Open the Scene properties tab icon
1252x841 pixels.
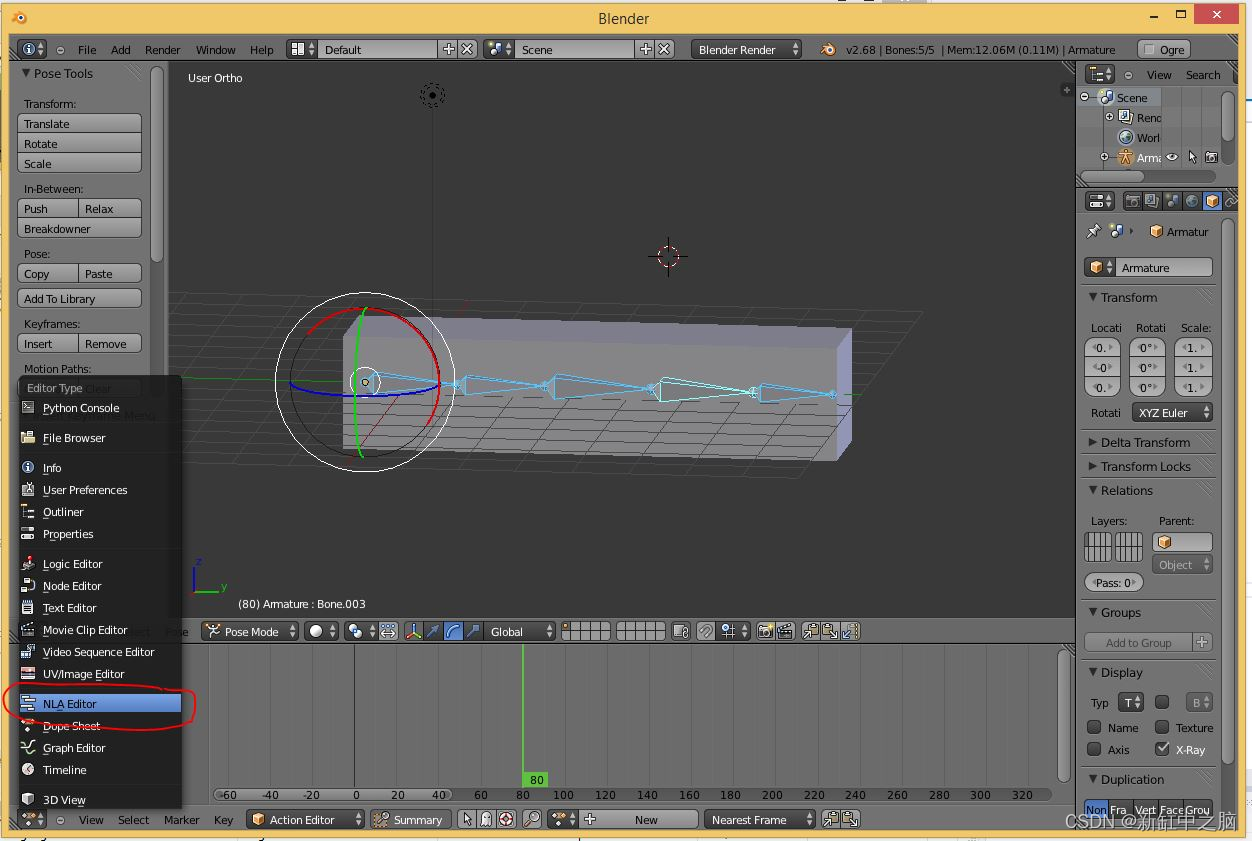coord(1172,201)
